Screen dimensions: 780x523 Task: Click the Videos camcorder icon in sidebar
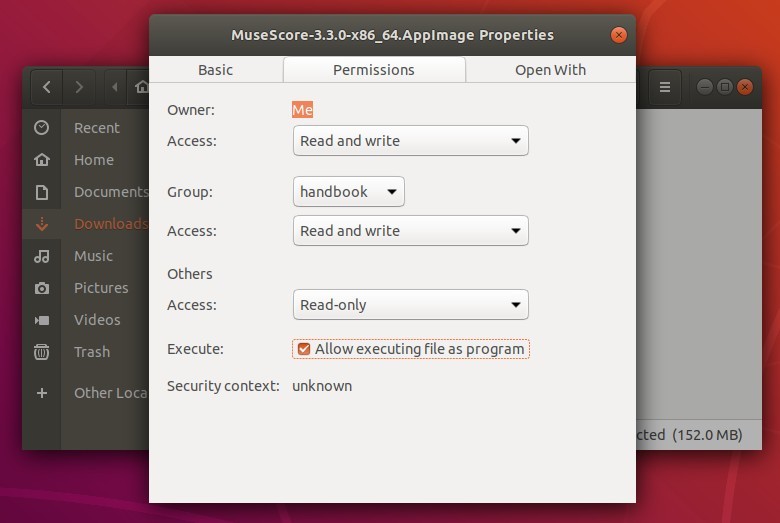[x=42, y=320]
